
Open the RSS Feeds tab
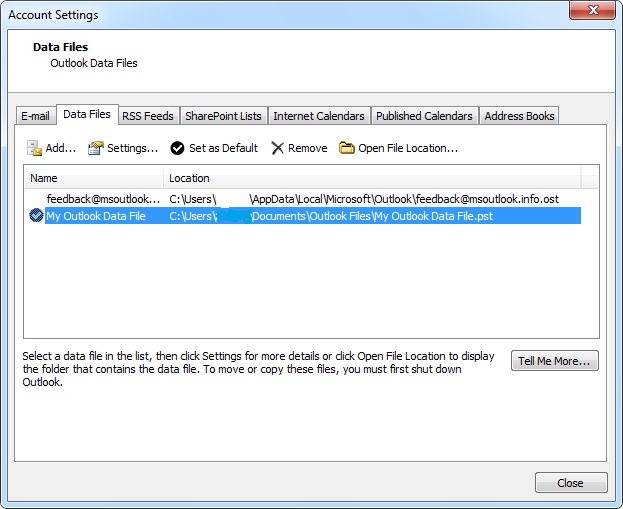pyautogui.click(x=148, y=116)
